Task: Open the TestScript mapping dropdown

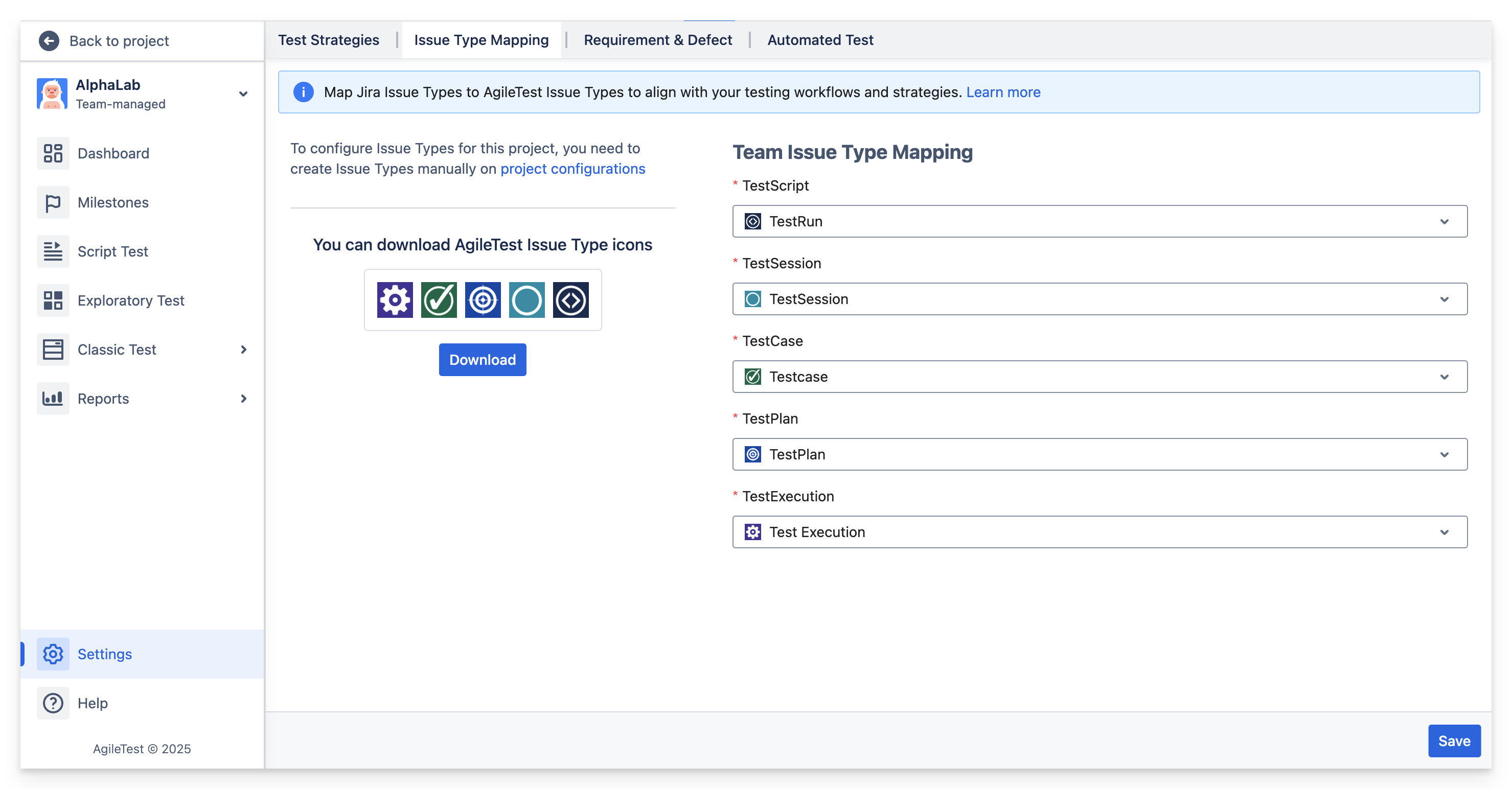Action: tap(1099, 221)
